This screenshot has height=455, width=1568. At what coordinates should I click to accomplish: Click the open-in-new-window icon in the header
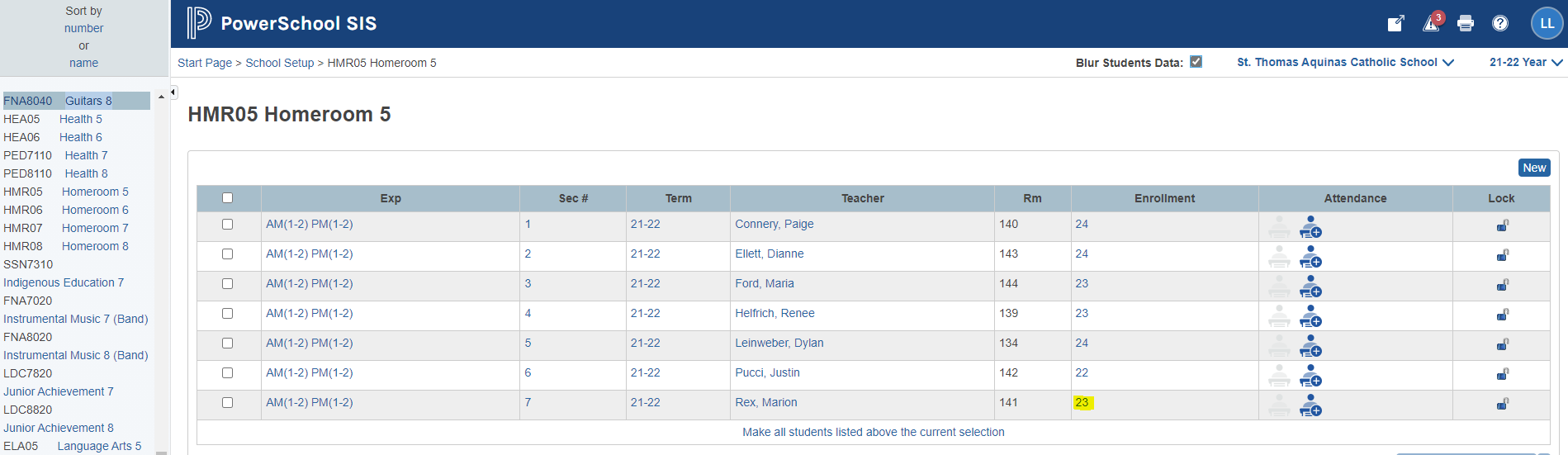click(1396, 23)
